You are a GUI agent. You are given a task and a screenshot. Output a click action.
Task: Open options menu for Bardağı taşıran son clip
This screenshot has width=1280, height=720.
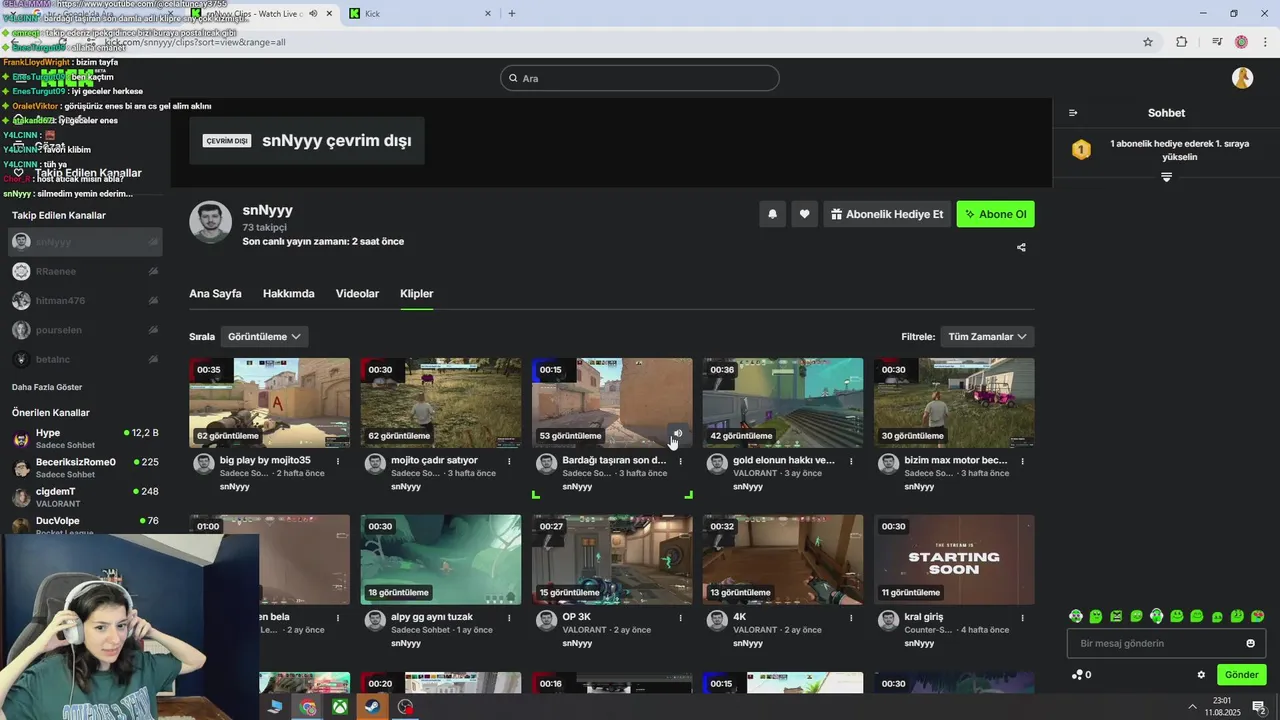pyautogui.click(x=680, y=461)
